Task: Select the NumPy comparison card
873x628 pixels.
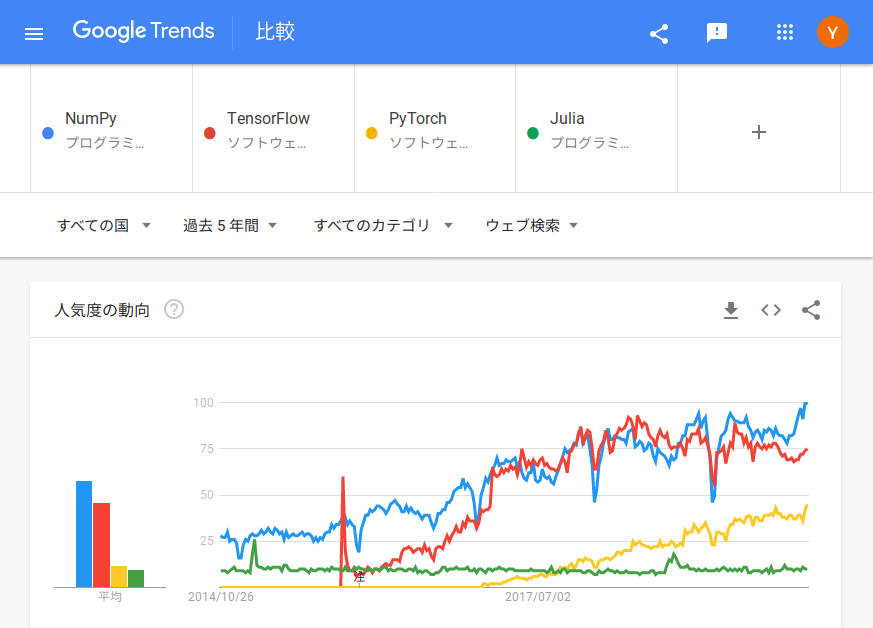Action: [x=111, y=128]
